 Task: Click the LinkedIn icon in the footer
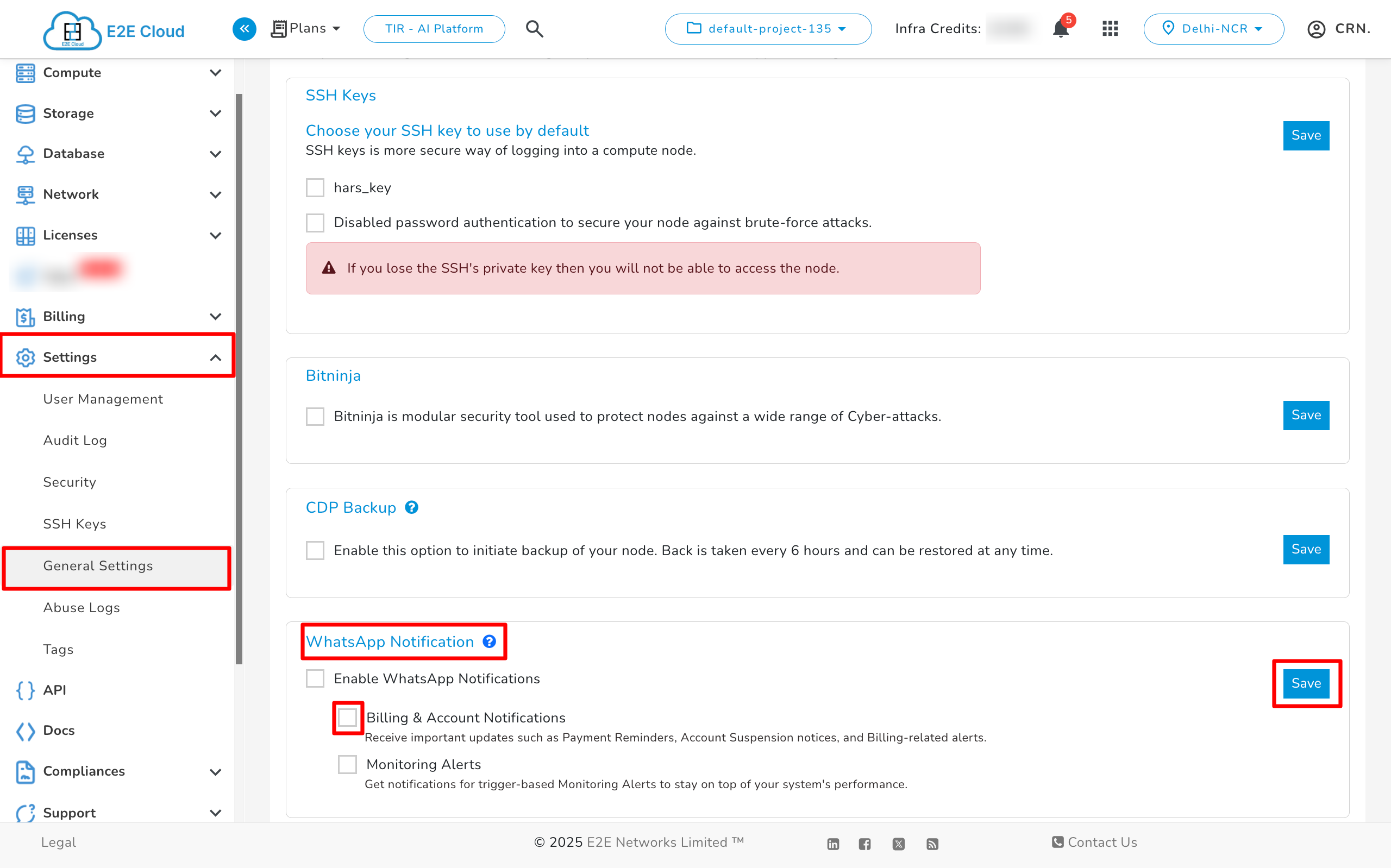coord(833,844)
